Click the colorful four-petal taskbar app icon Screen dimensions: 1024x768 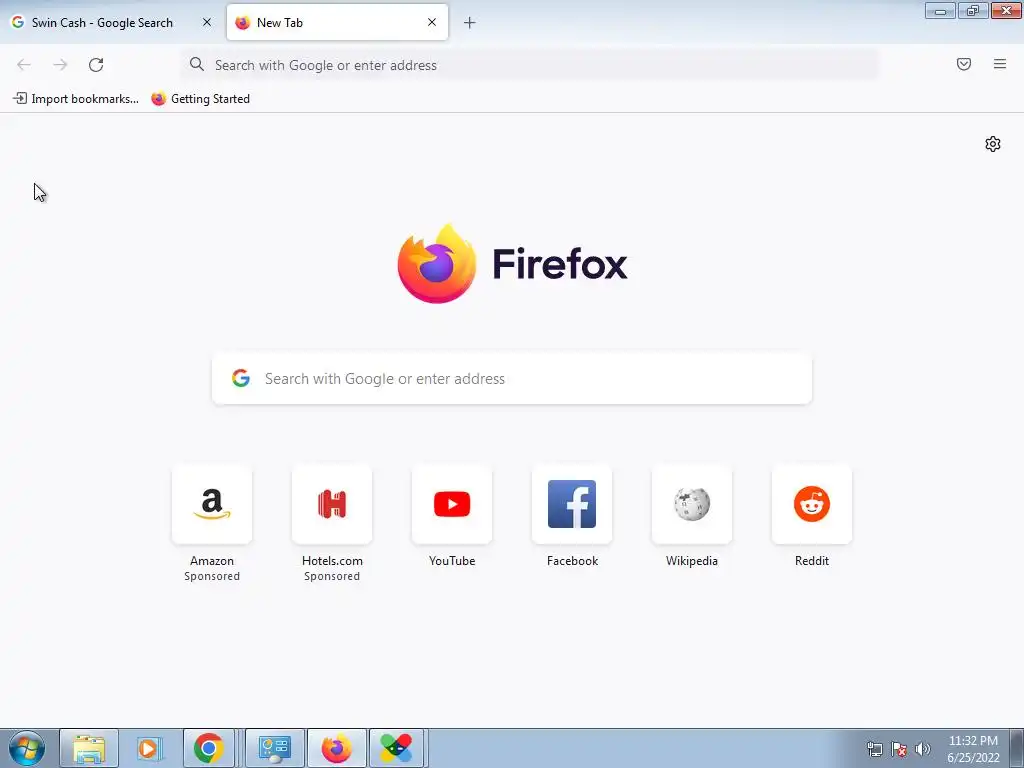pos(396,748)
